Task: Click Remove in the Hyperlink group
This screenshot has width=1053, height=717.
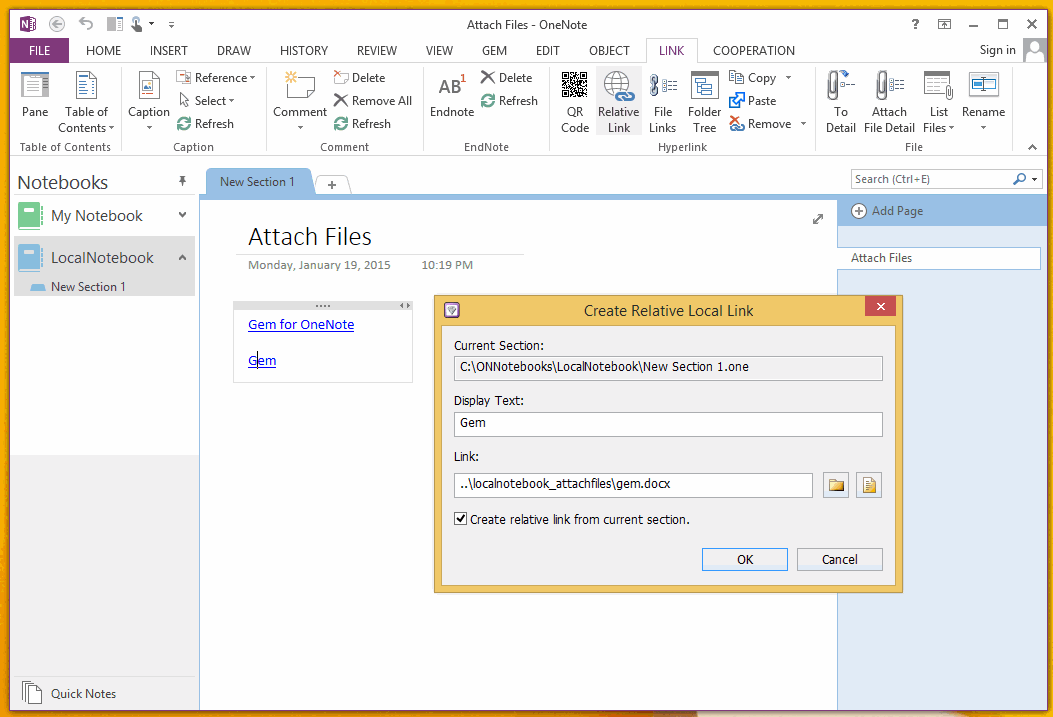Action: click(x=760, y=124)
